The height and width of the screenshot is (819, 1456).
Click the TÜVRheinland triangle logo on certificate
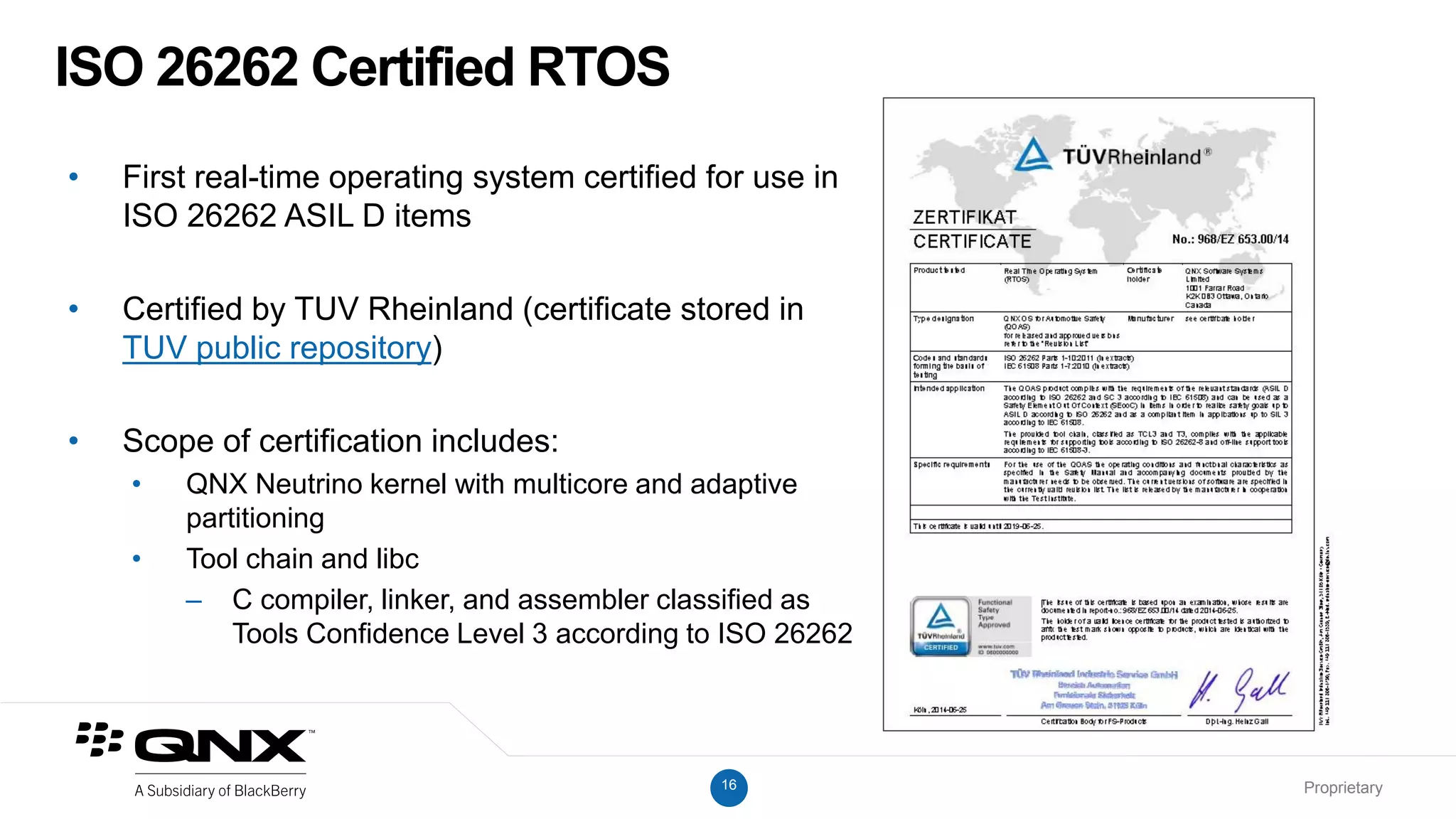click(1033, 154)
